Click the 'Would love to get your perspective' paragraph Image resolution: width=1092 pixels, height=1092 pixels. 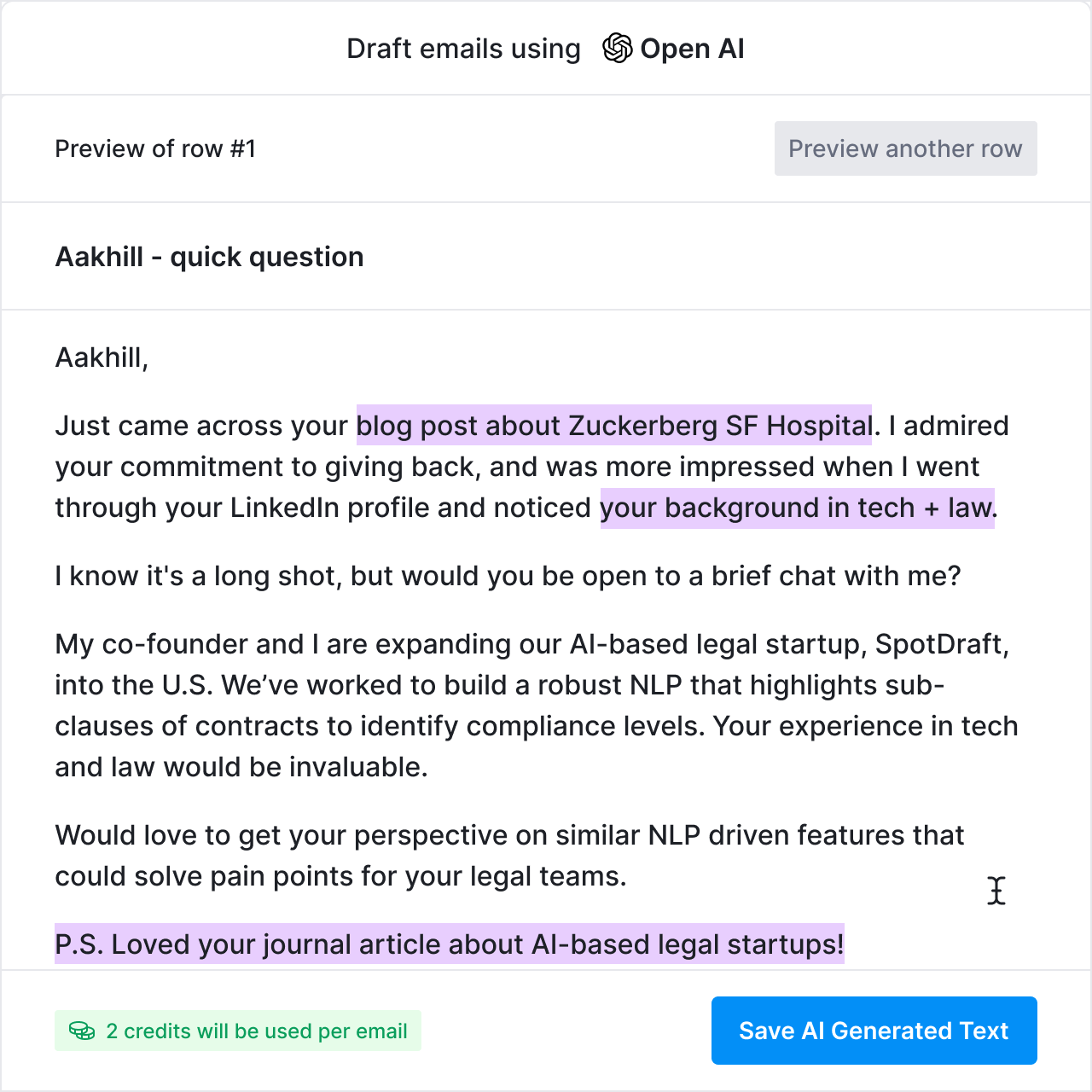click(x=509, y=835)
